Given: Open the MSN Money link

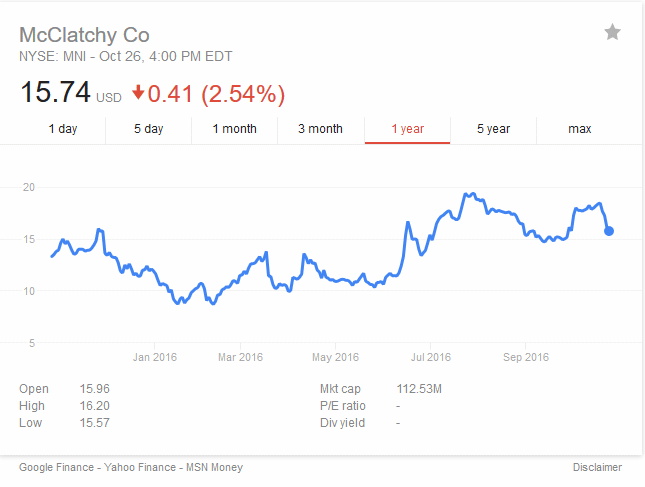Looking at the screenshot, I should [214, 467].
